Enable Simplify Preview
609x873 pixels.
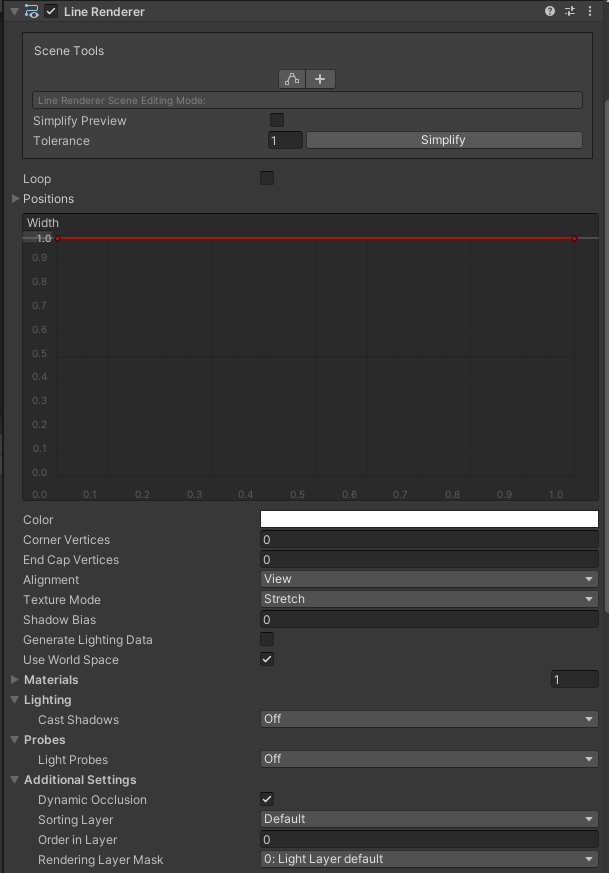(x=276, y=120)
